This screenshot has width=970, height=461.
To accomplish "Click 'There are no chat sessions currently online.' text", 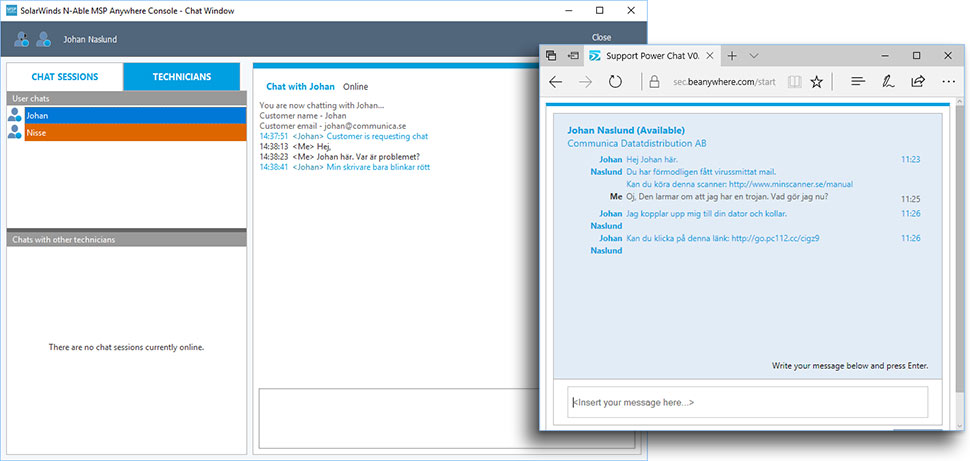I will pyautogui.click(x=126, y=347).
